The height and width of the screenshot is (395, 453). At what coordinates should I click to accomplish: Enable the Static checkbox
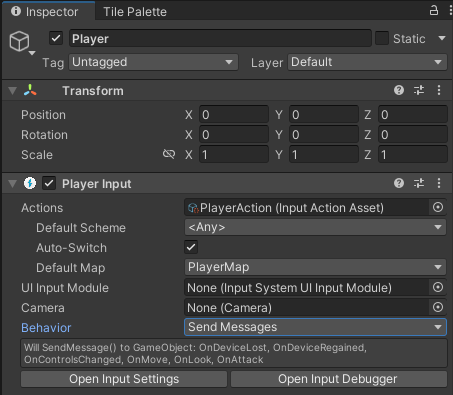click(x=382, y=38)
